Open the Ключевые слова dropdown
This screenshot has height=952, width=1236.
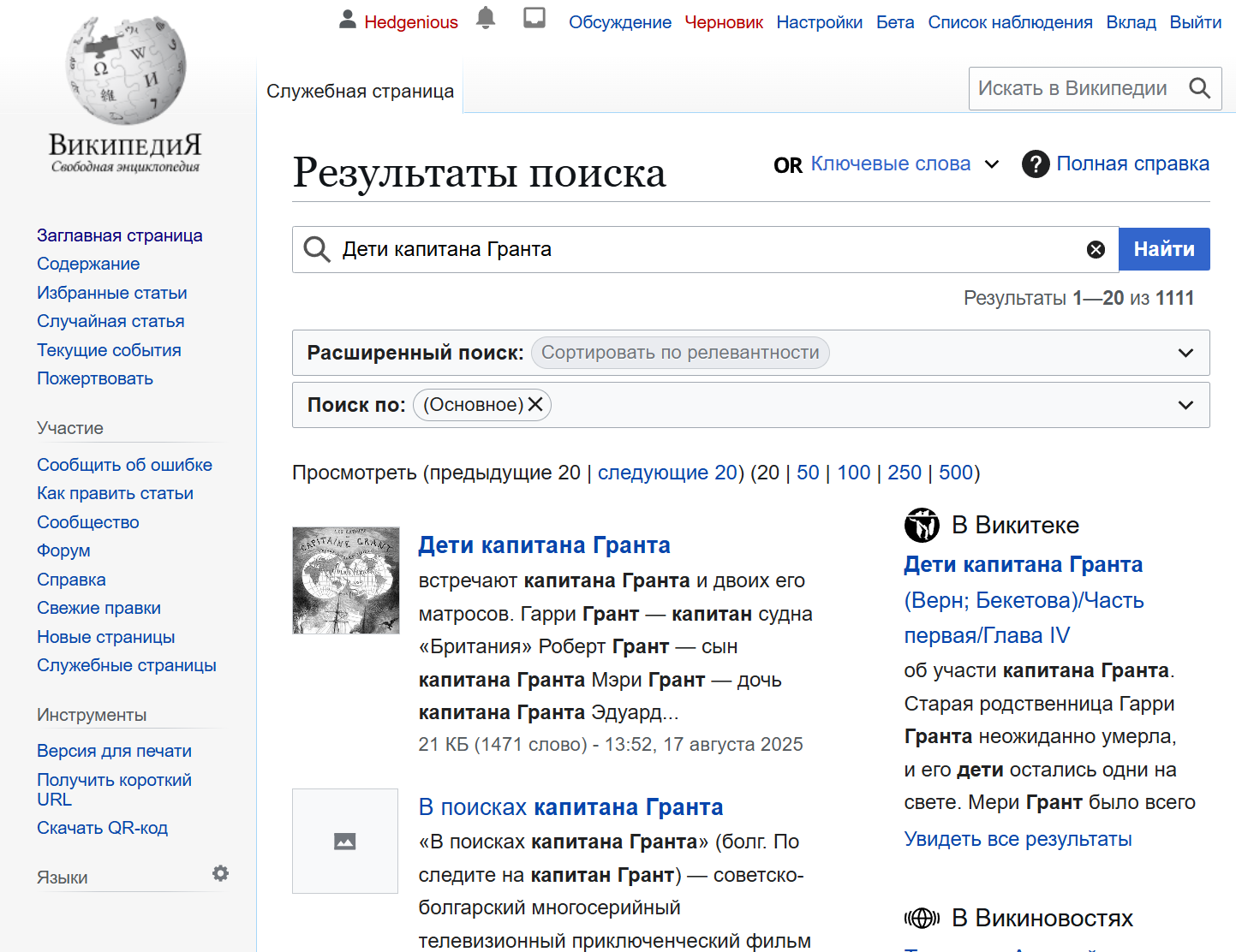[992, 164]
